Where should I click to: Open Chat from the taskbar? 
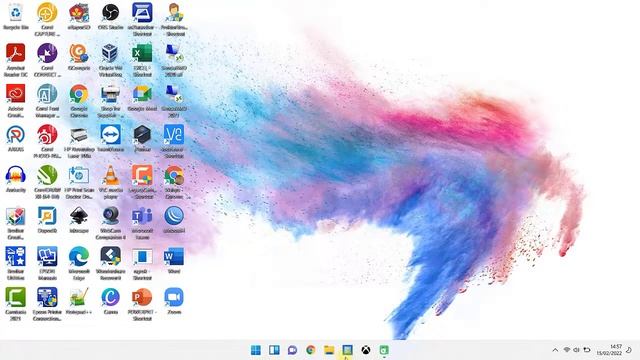pos(292,350)
